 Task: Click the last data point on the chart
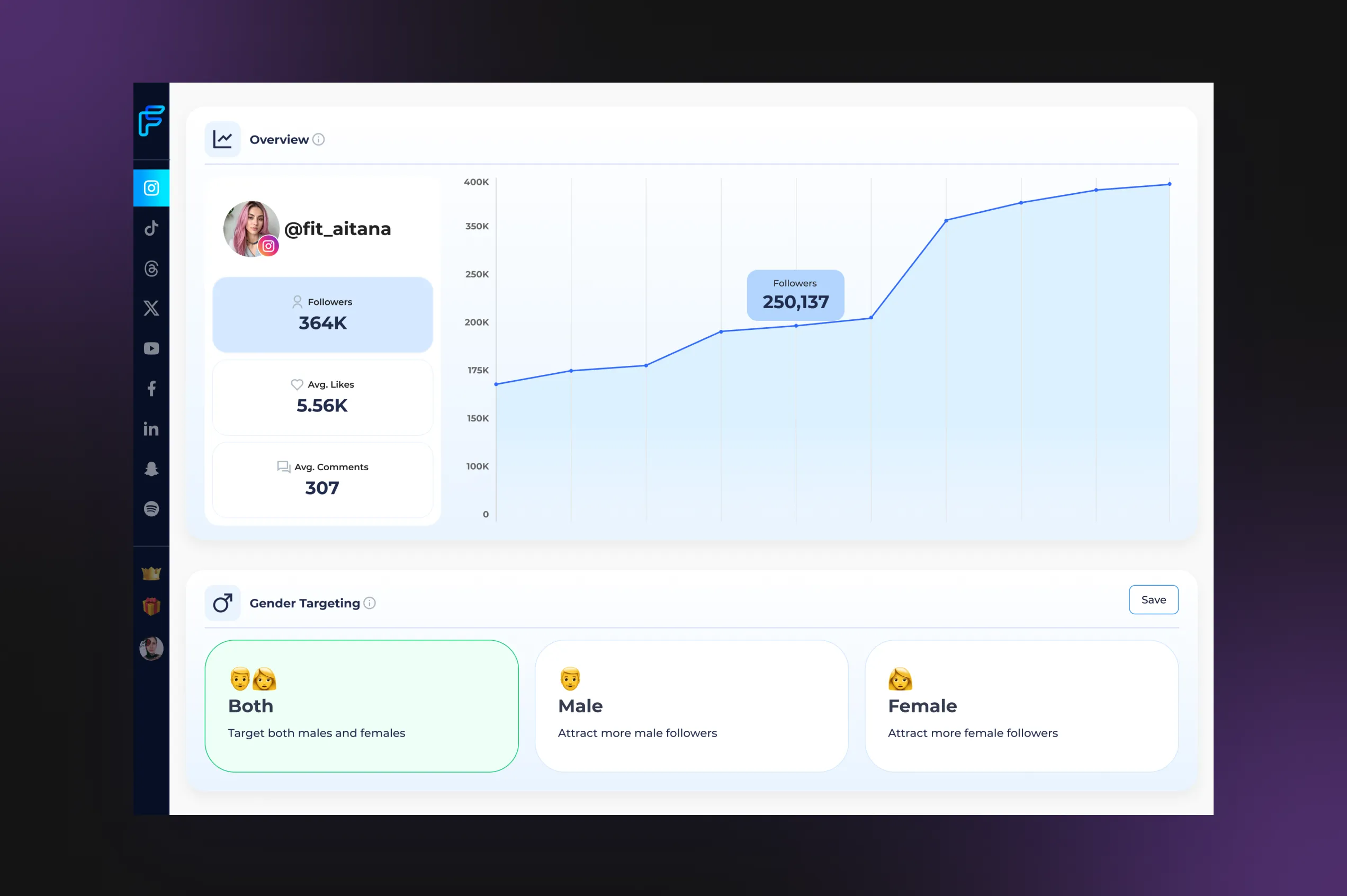tap(1169, 184)
